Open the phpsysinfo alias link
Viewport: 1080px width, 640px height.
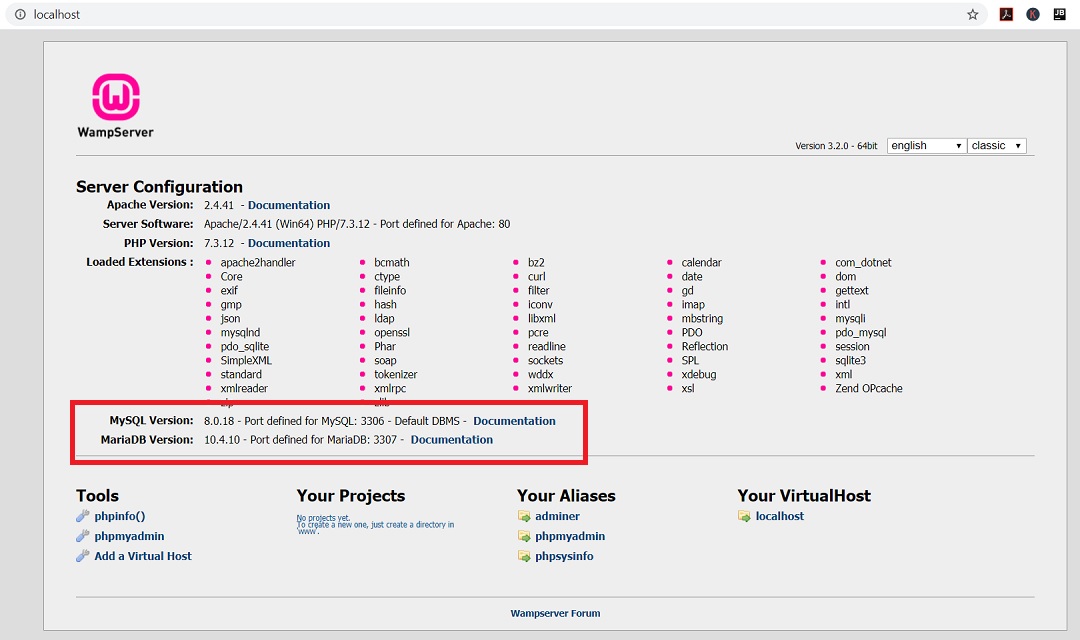tap(564, 556)
